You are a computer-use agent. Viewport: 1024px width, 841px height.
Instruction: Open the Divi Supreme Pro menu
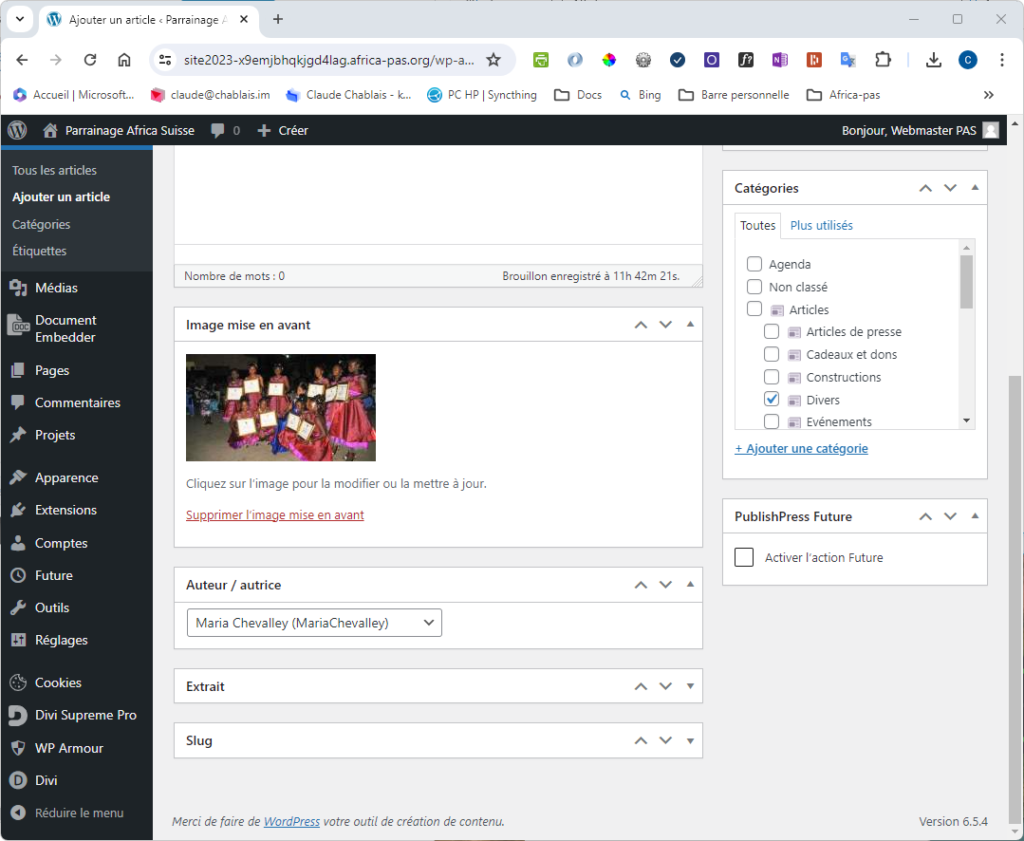[85, 715]
